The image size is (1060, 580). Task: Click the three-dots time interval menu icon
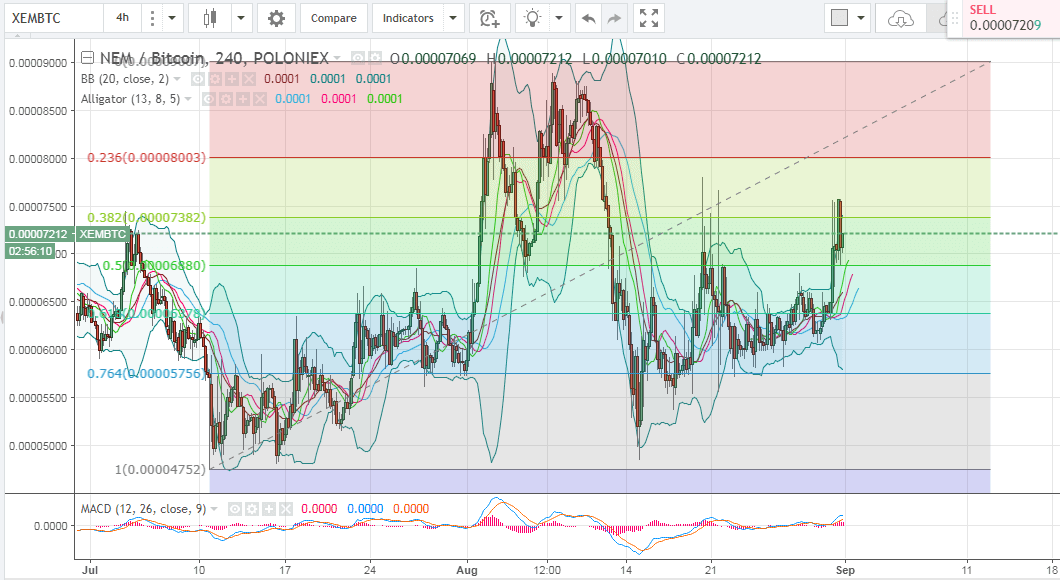tap(153, 18)
